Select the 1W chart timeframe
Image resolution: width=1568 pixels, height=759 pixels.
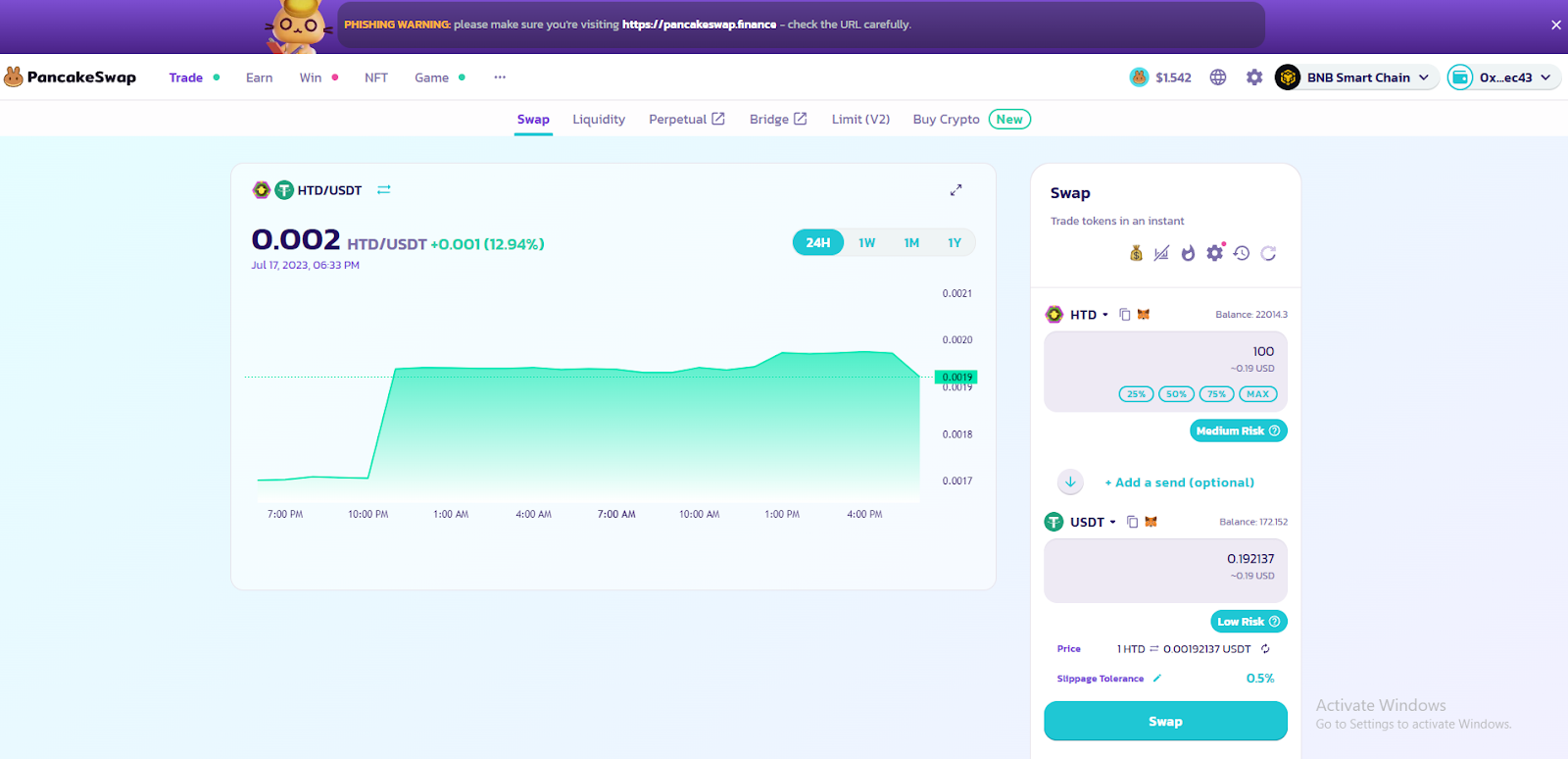[x=867, y=242]
